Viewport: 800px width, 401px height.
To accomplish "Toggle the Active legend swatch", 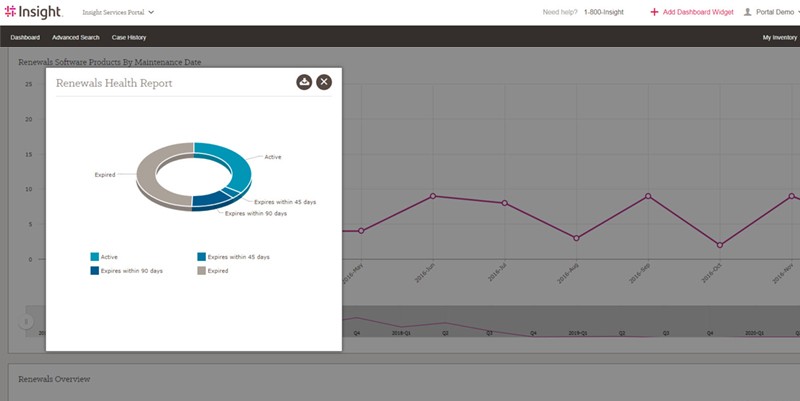I will 94,257.
